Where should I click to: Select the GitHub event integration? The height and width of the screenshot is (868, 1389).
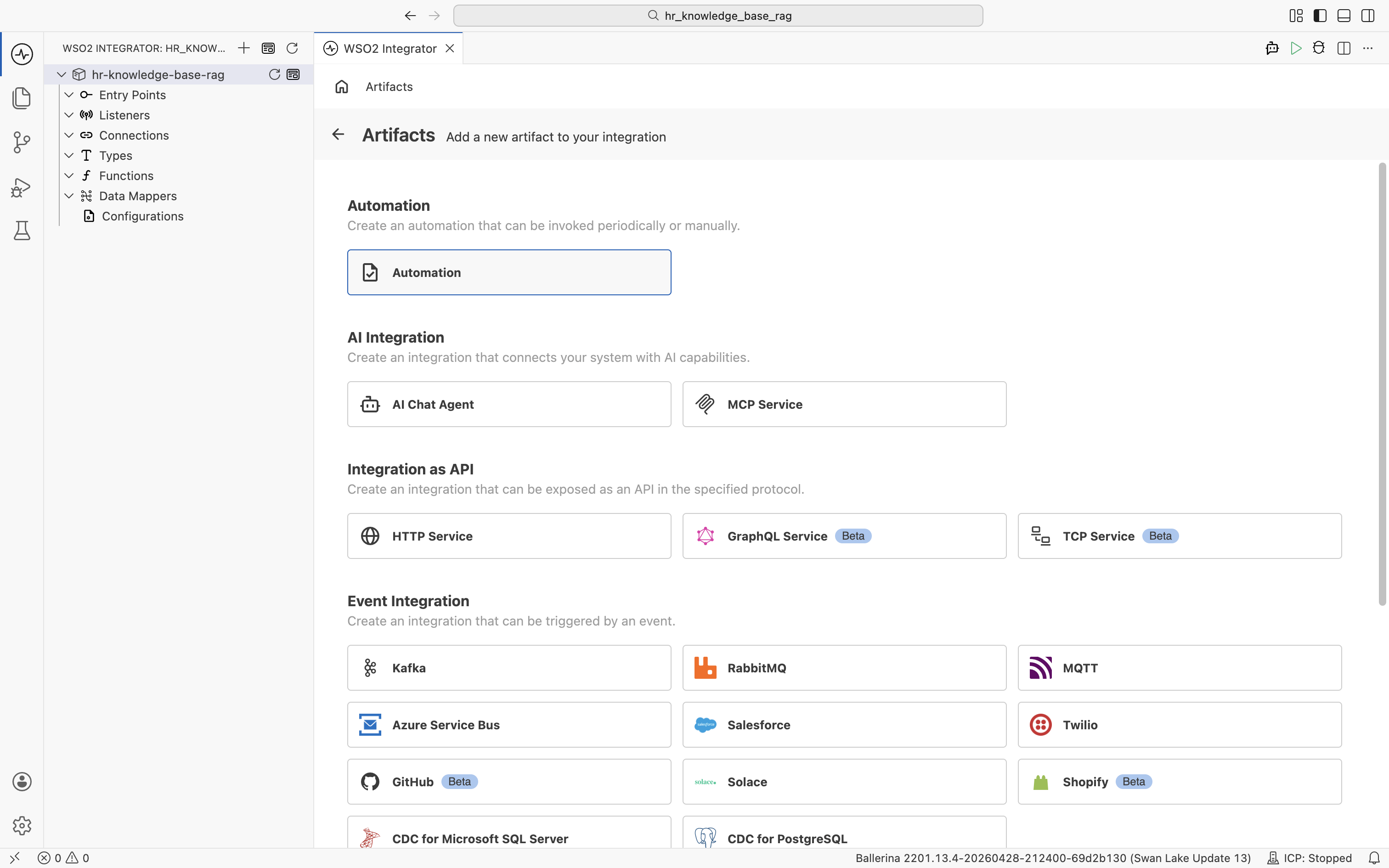click(x=509, y=781)
